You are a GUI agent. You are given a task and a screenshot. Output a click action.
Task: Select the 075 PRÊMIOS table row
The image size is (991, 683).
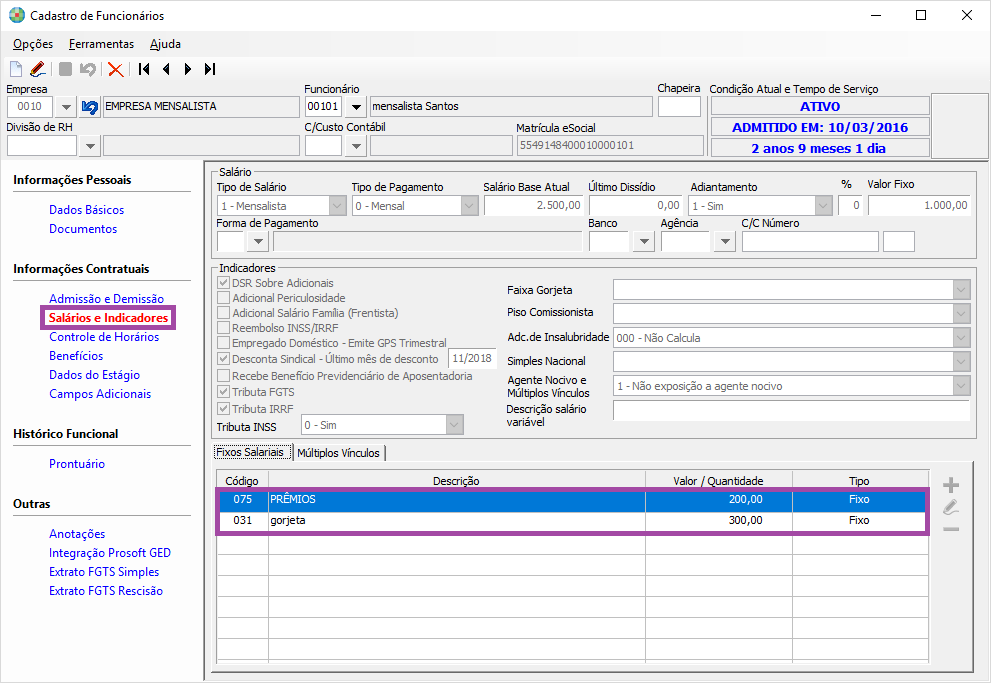pos(573,499)
